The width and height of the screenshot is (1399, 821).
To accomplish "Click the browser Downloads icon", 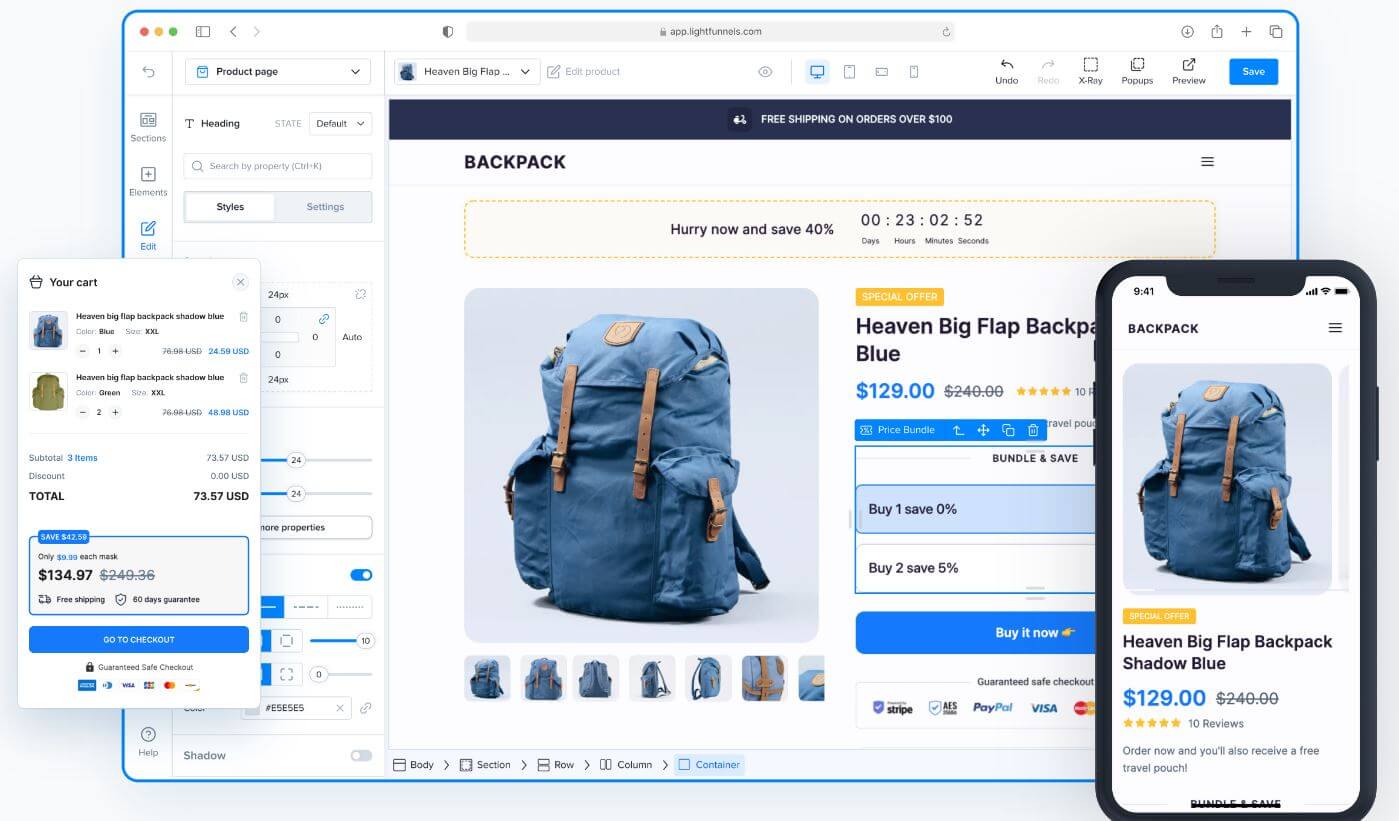I will (1187, 32).
